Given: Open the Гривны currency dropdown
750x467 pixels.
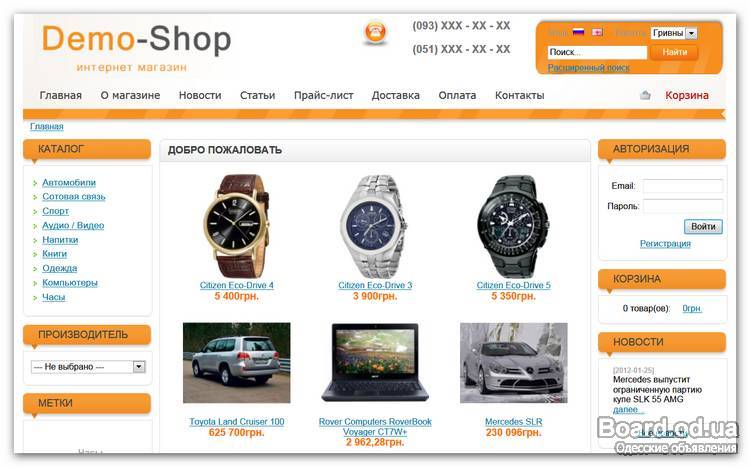Looking at the screenshot, I should point(674,33).
